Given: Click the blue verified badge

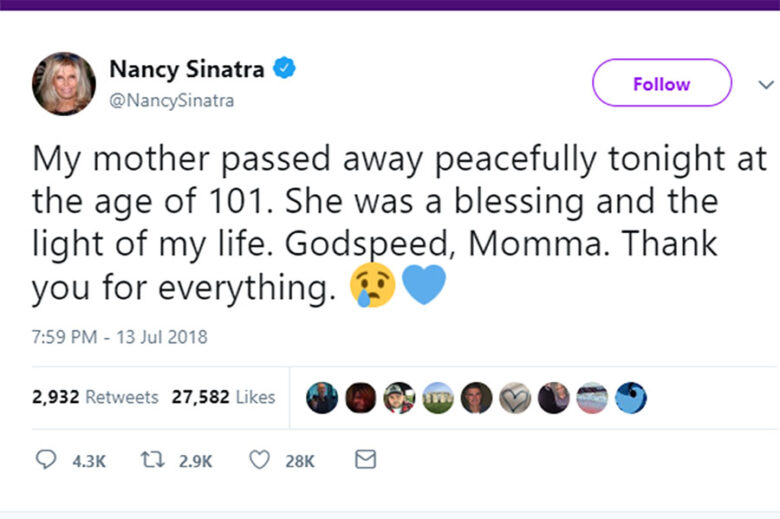Looking at the screenshot, I should [286, 69].
